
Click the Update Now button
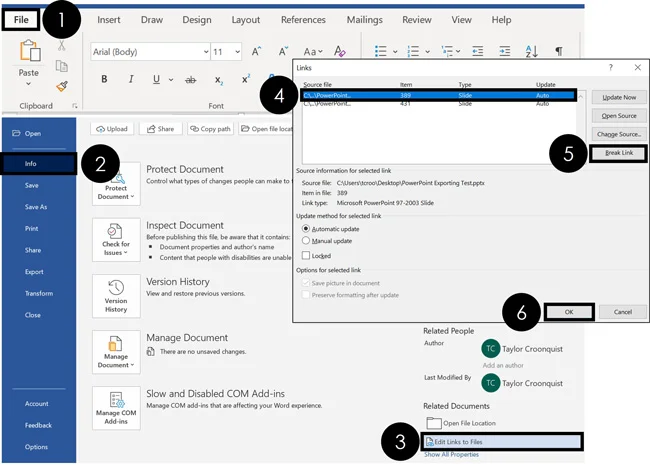tap(619, 97)
